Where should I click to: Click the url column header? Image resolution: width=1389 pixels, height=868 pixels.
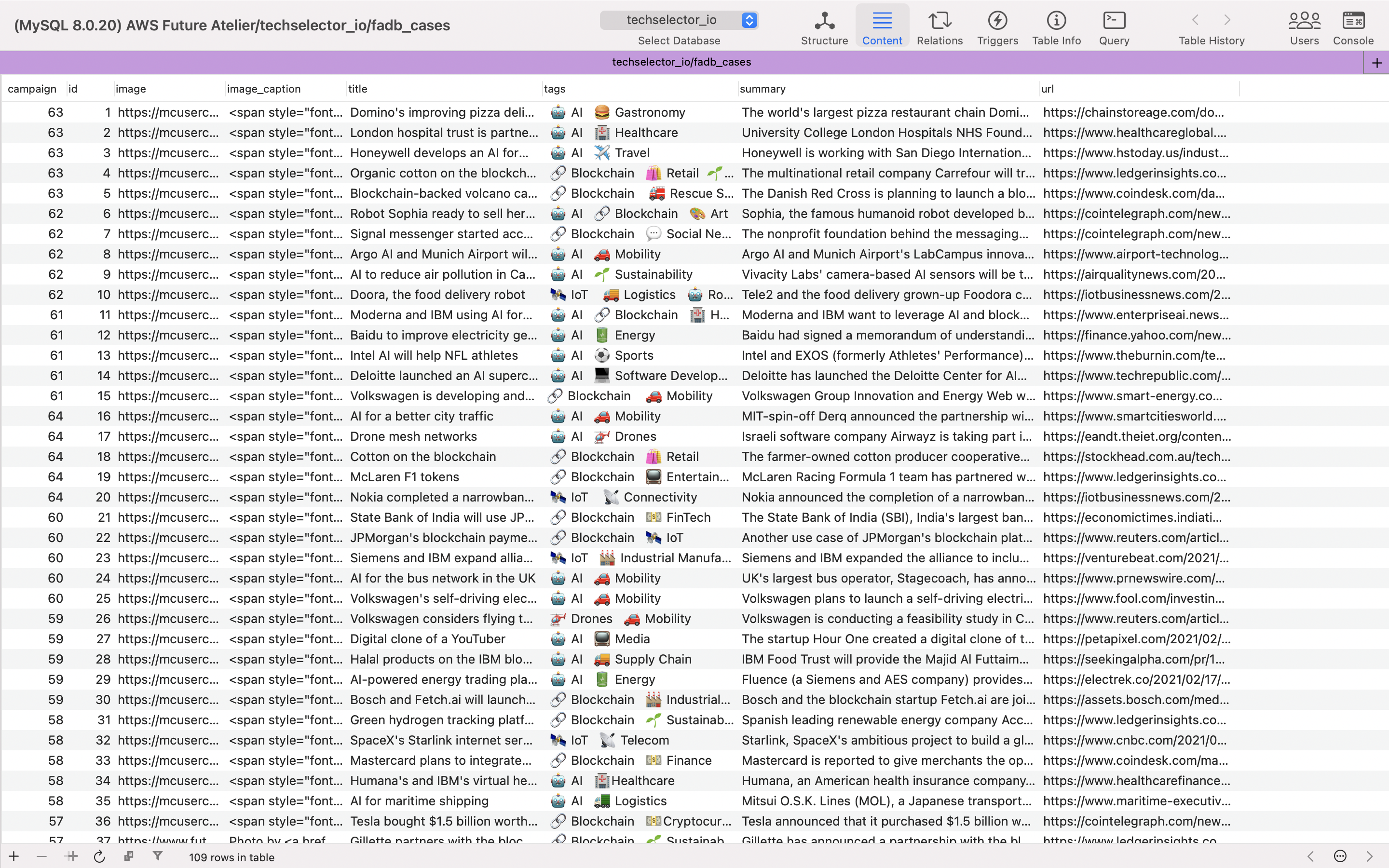1139,89
